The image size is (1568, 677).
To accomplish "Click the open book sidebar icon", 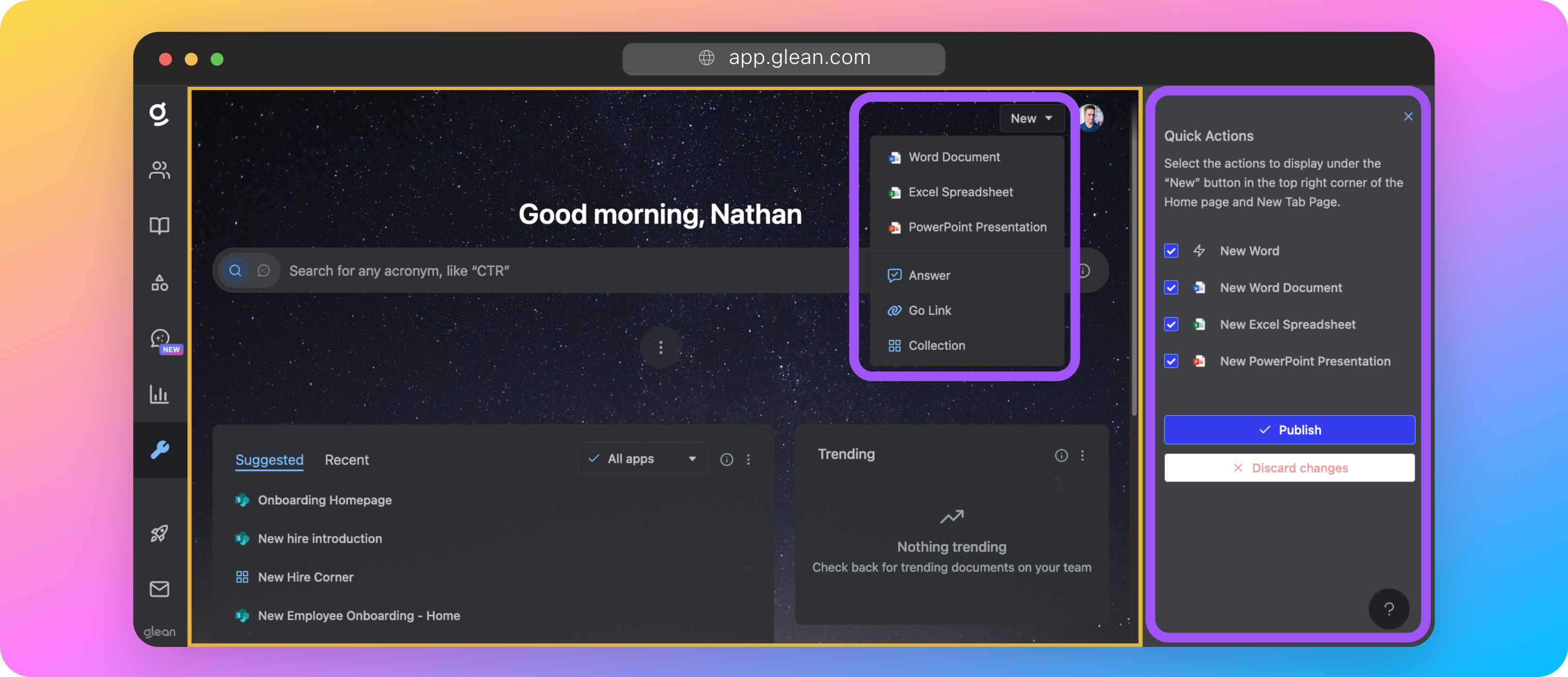I will (159, 226).
